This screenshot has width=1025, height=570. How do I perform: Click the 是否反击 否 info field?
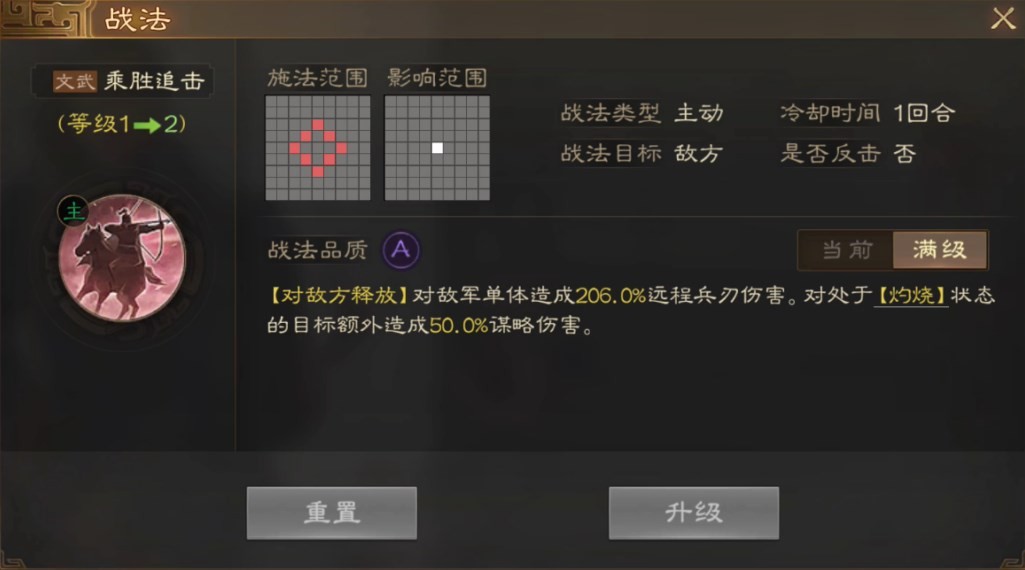tap(848, 154)
